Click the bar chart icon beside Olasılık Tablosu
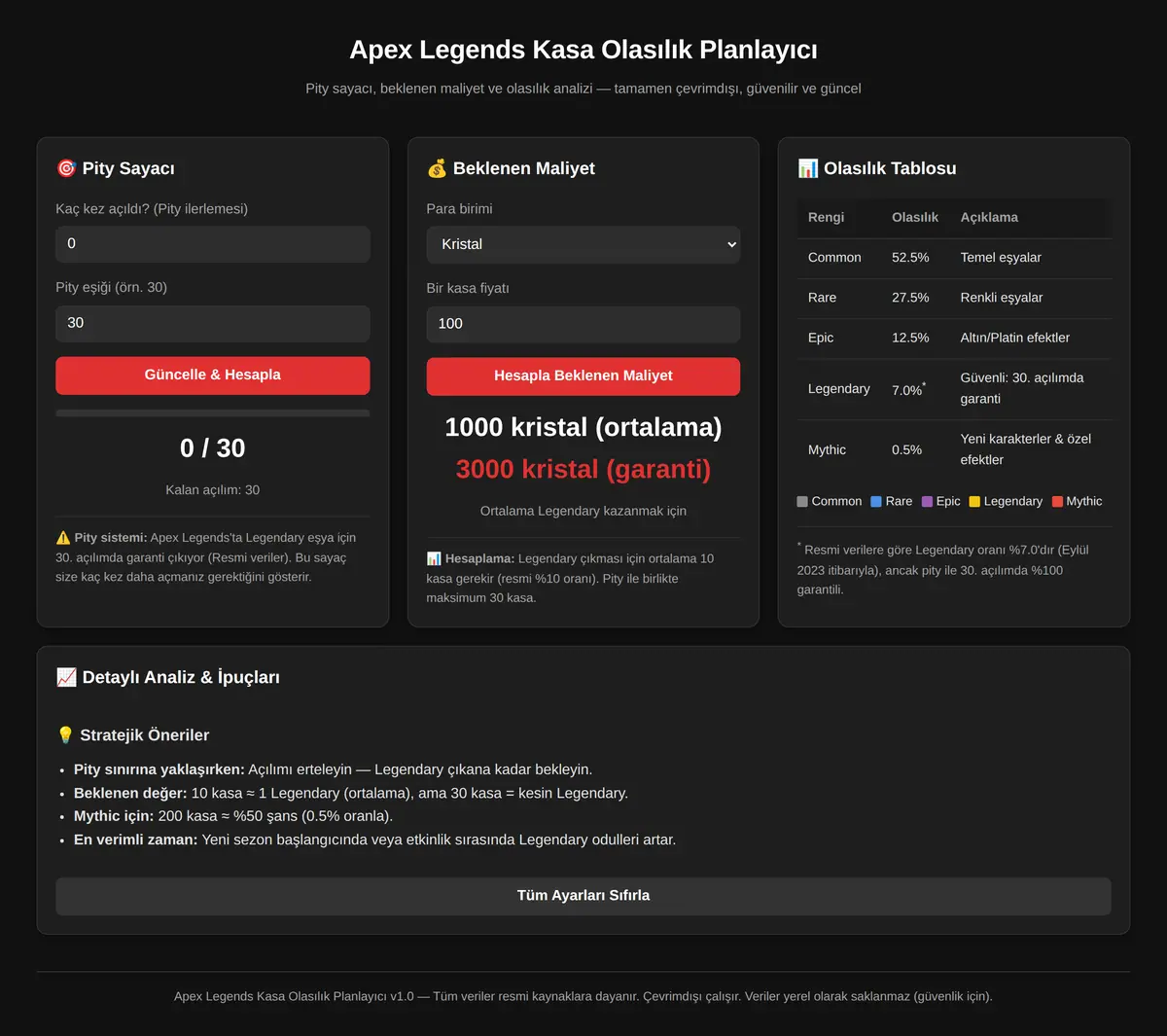The width and height of the screenshot is (1167, 1036). pyautogui.click(x=807, y=168)
